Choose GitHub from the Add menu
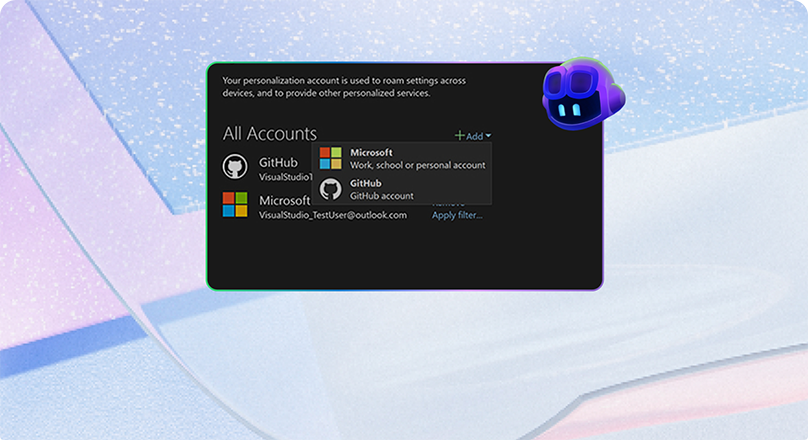The height and width of the screenshot is (440, 808). point(365,183)
